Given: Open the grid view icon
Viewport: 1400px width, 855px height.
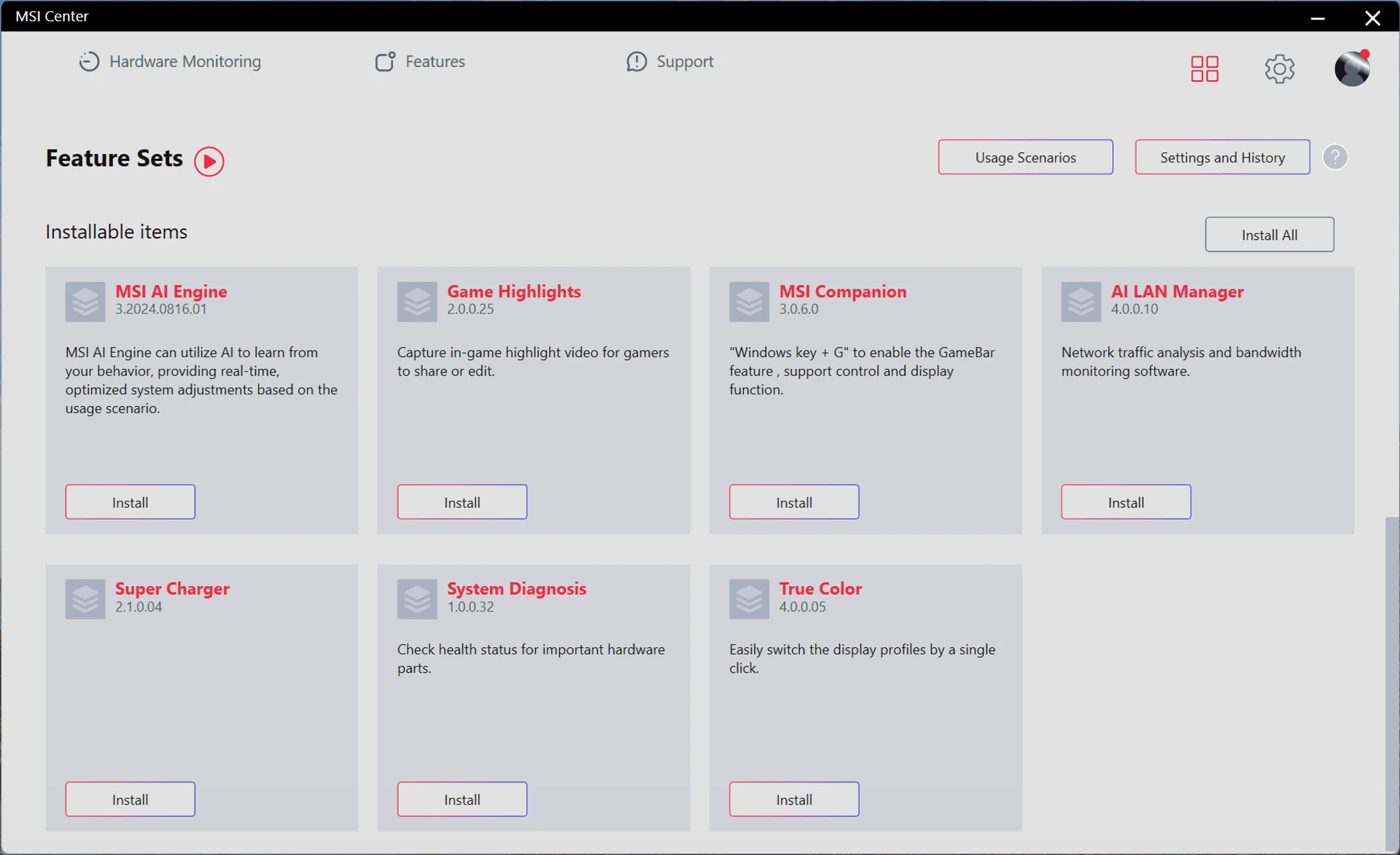Looking at the screenshot, I should (x=1205, y=69).
